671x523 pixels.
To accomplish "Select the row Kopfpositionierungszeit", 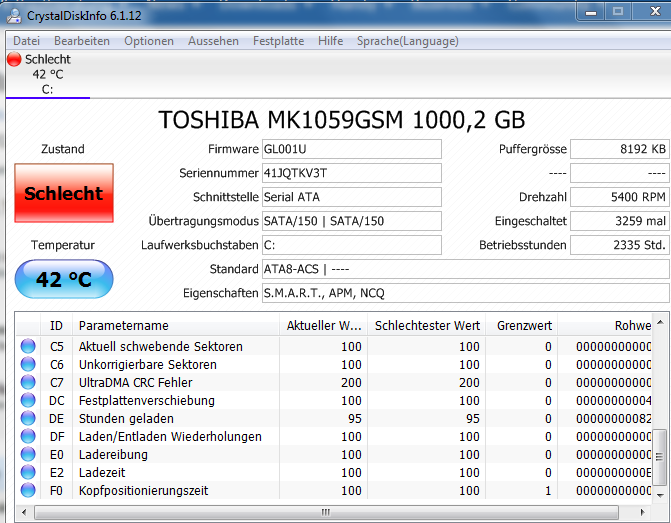I will pos(334,490).
